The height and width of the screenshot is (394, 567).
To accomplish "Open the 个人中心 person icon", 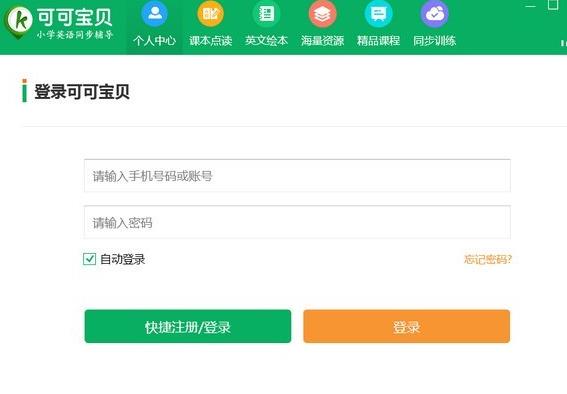I will 154,14.
